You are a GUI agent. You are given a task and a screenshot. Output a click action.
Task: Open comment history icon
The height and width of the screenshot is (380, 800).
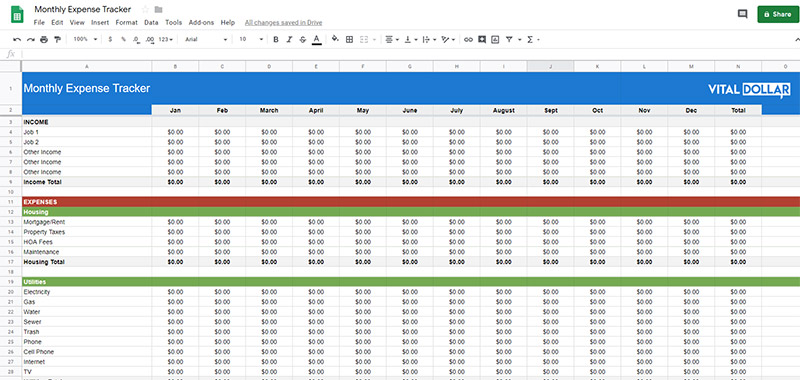[x=742, y=14]
